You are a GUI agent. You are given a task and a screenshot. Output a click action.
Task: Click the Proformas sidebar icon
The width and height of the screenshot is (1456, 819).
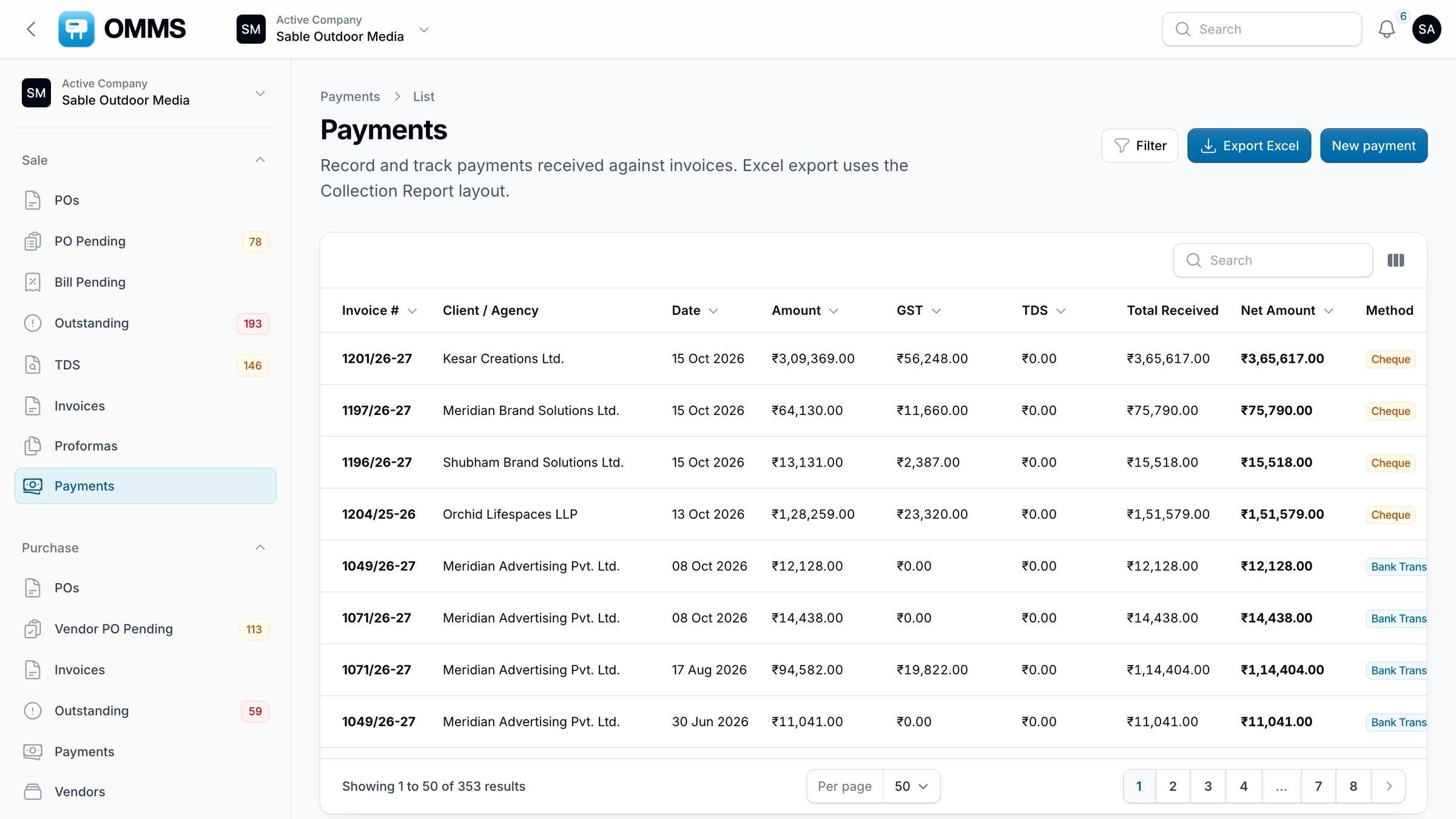click(x=33, y=446)
